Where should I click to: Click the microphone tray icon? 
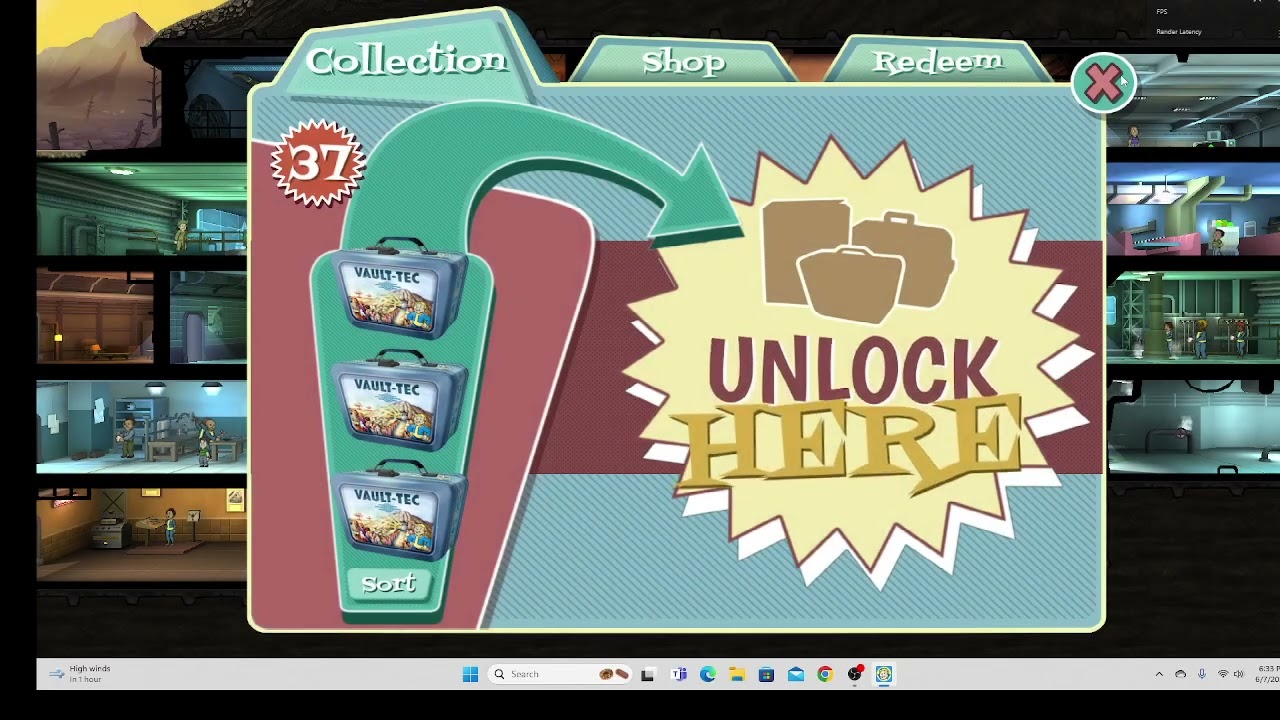pyautogui.click(x=1202, y=674)
